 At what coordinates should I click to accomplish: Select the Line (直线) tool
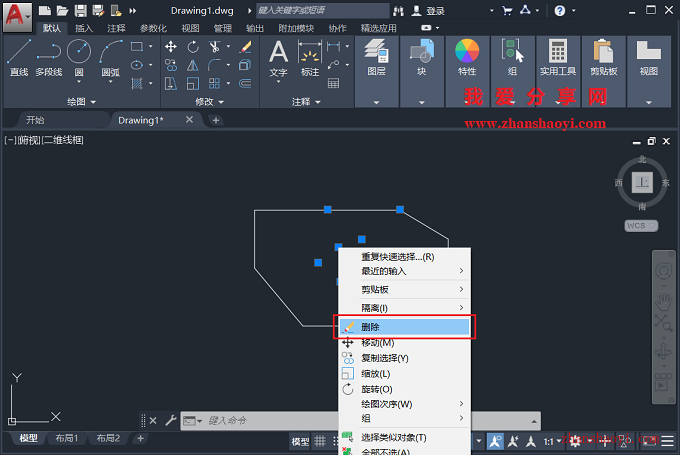(19, 58)
